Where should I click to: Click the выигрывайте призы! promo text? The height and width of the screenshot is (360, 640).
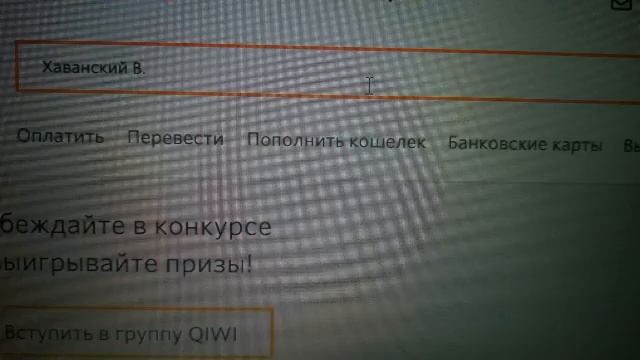point(126,264)
